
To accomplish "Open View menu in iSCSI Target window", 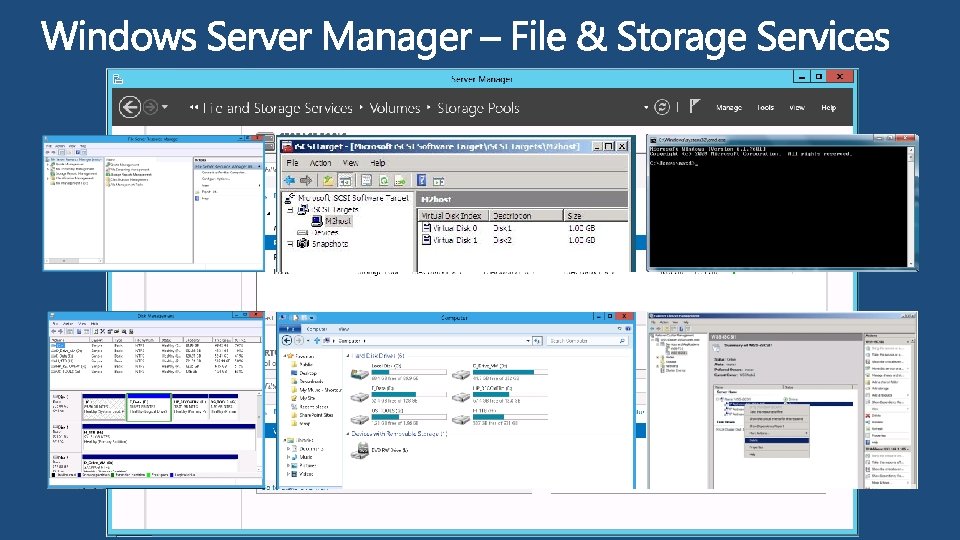I will (350, 163).
